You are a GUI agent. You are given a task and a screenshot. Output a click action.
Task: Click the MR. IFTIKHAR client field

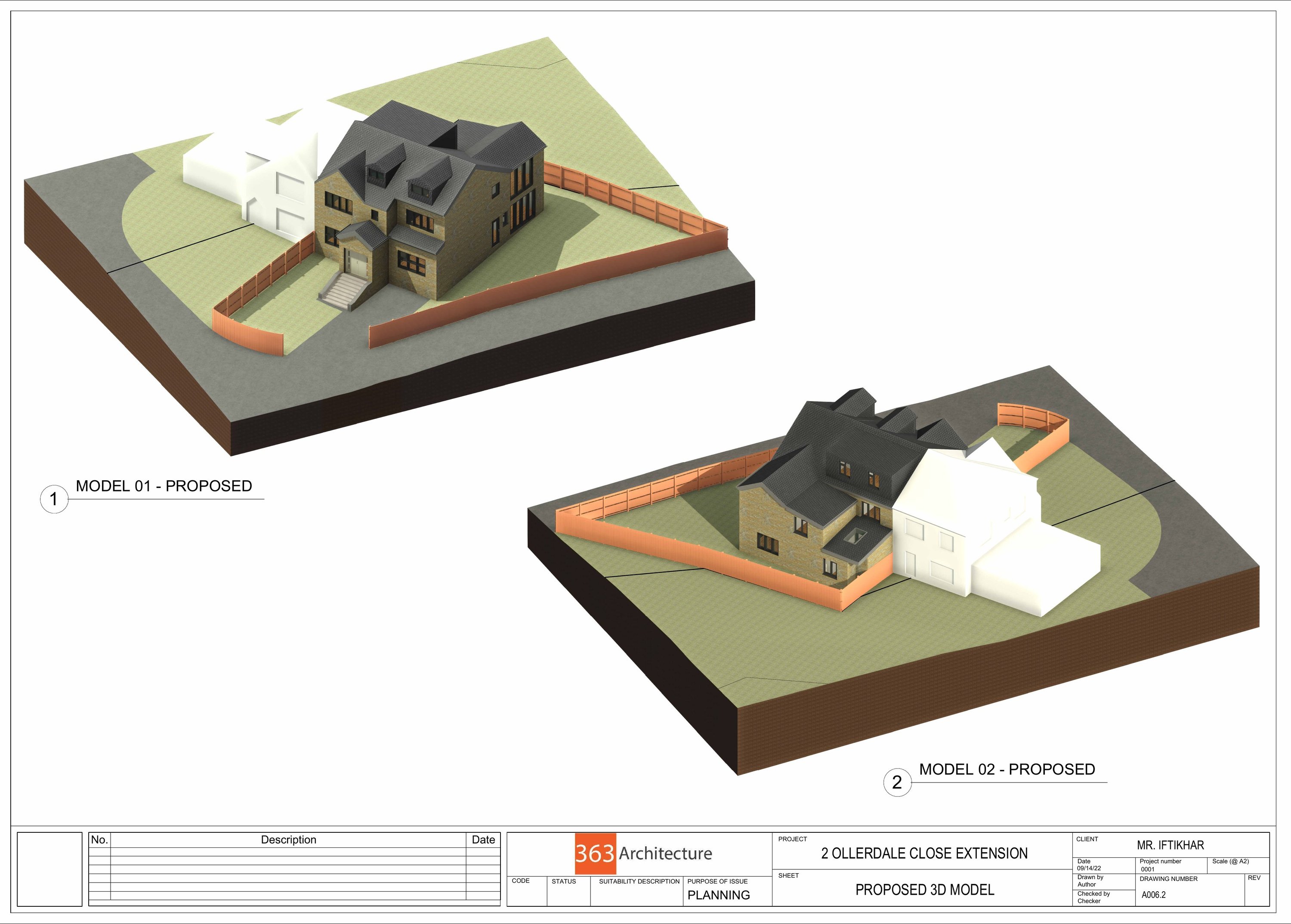point(1170,846)
